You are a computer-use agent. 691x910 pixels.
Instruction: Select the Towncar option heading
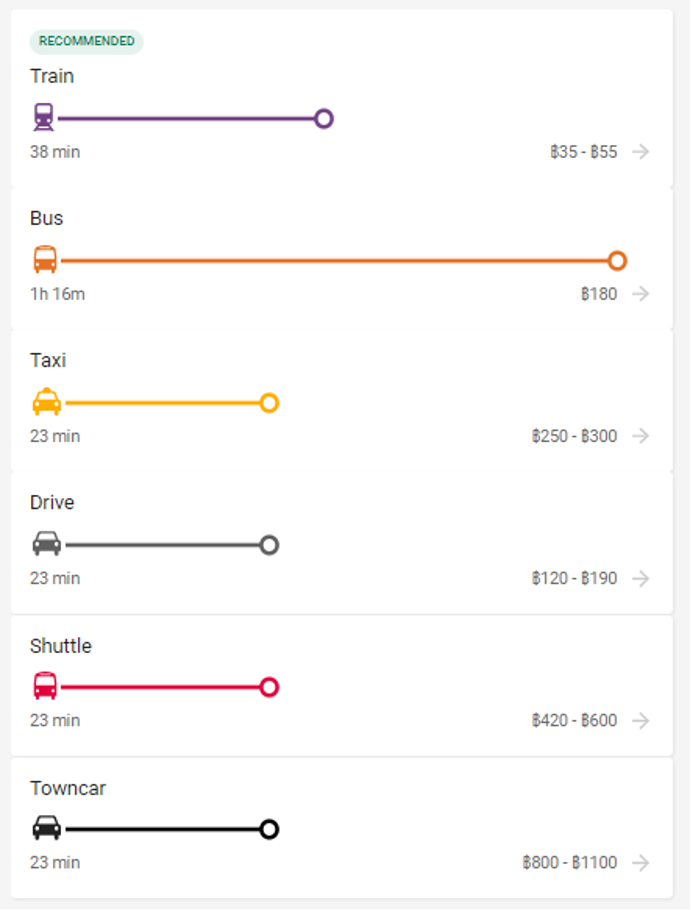pyautogui.click(x=68, y=788)
